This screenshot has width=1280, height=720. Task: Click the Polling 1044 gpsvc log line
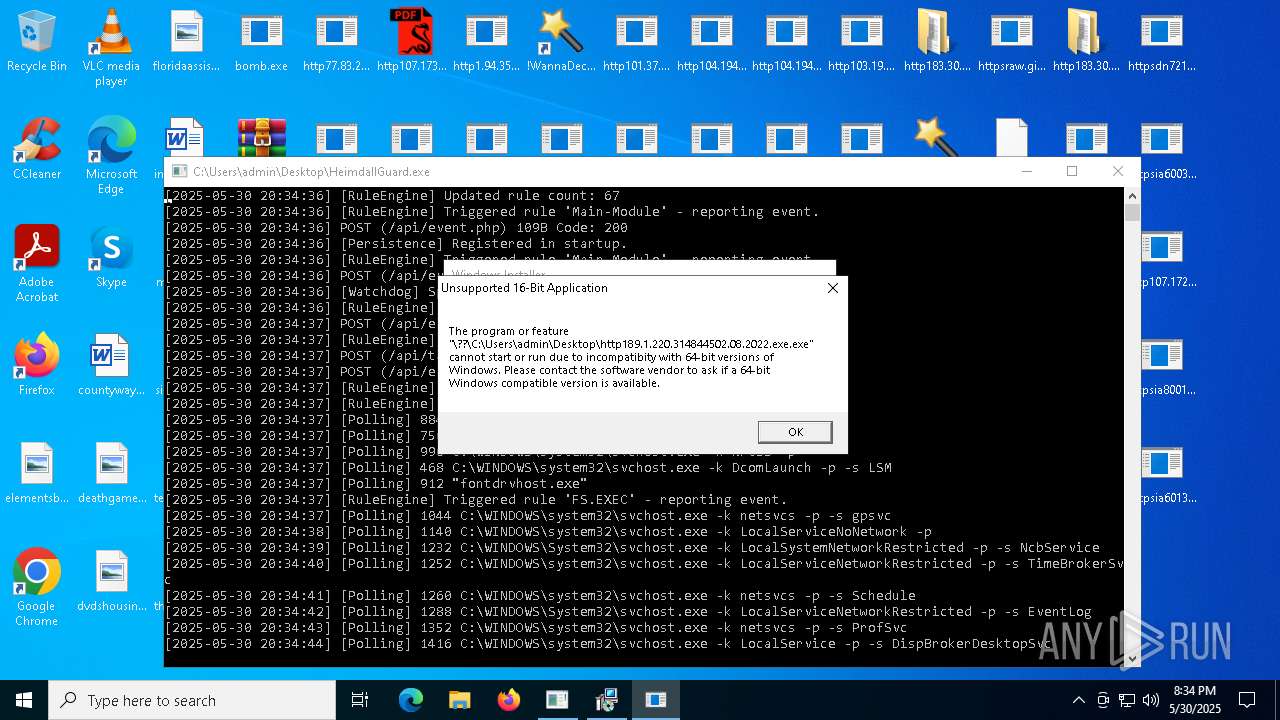click(528, 516)
